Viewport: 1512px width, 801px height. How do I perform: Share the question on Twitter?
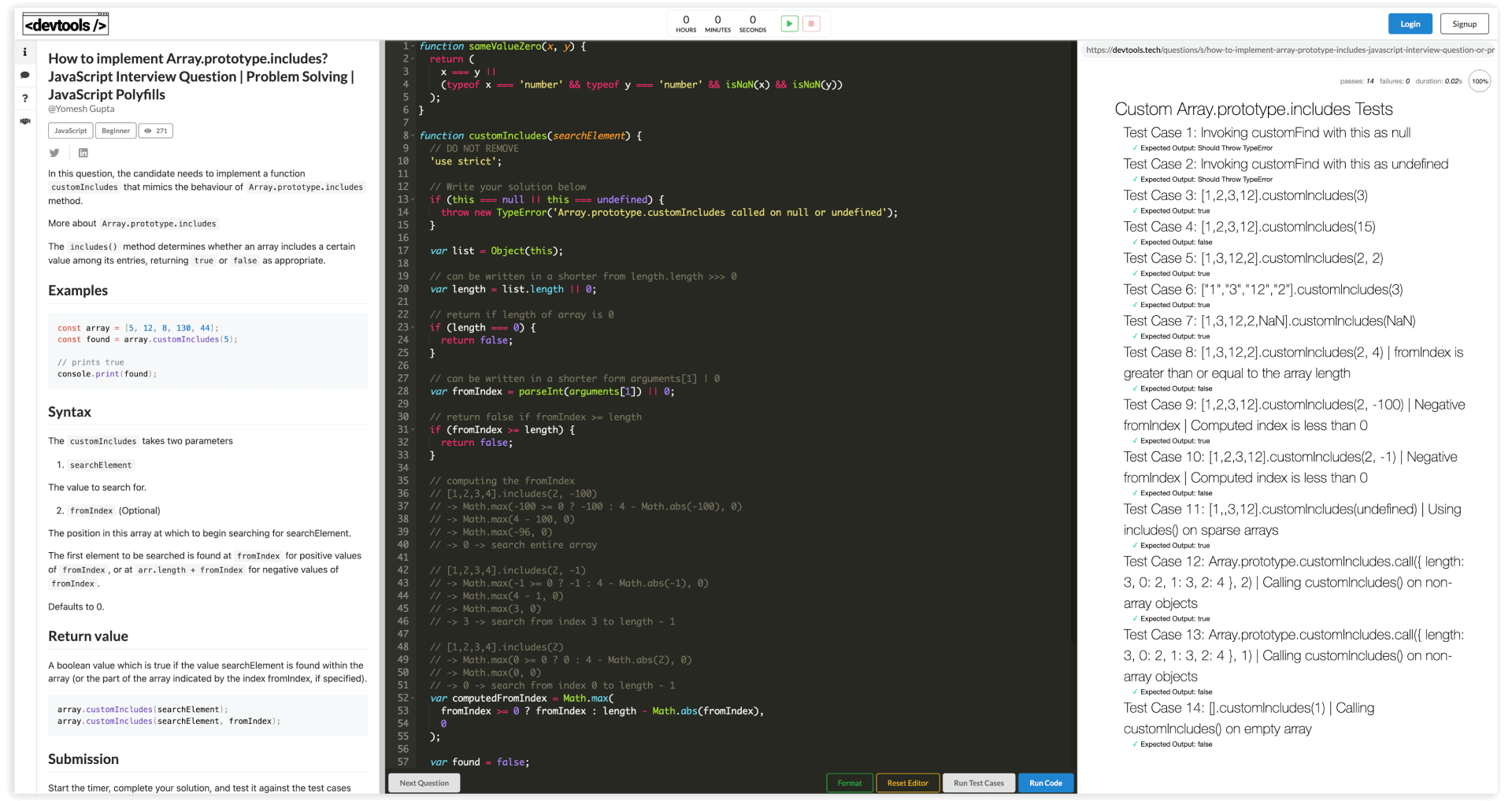pos(54,153)
